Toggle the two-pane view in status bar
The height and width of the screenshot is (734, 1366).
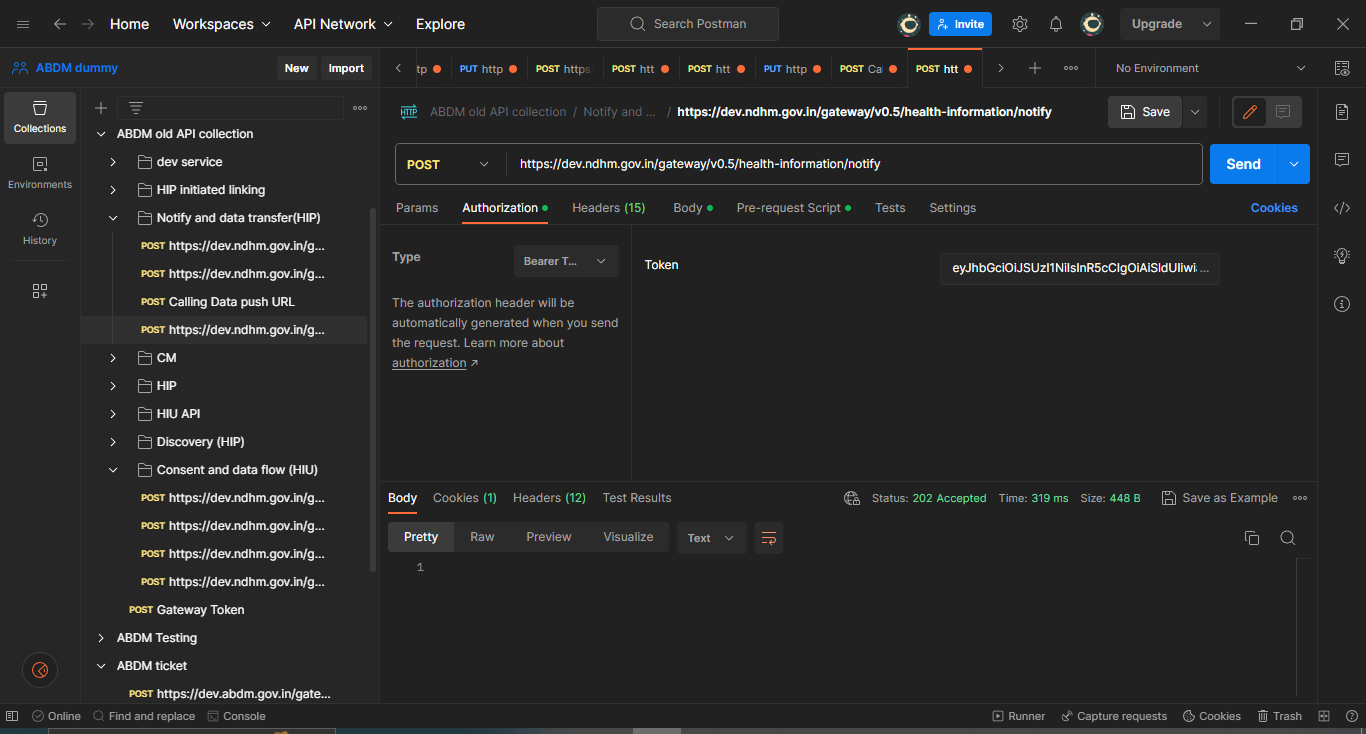1324,716
